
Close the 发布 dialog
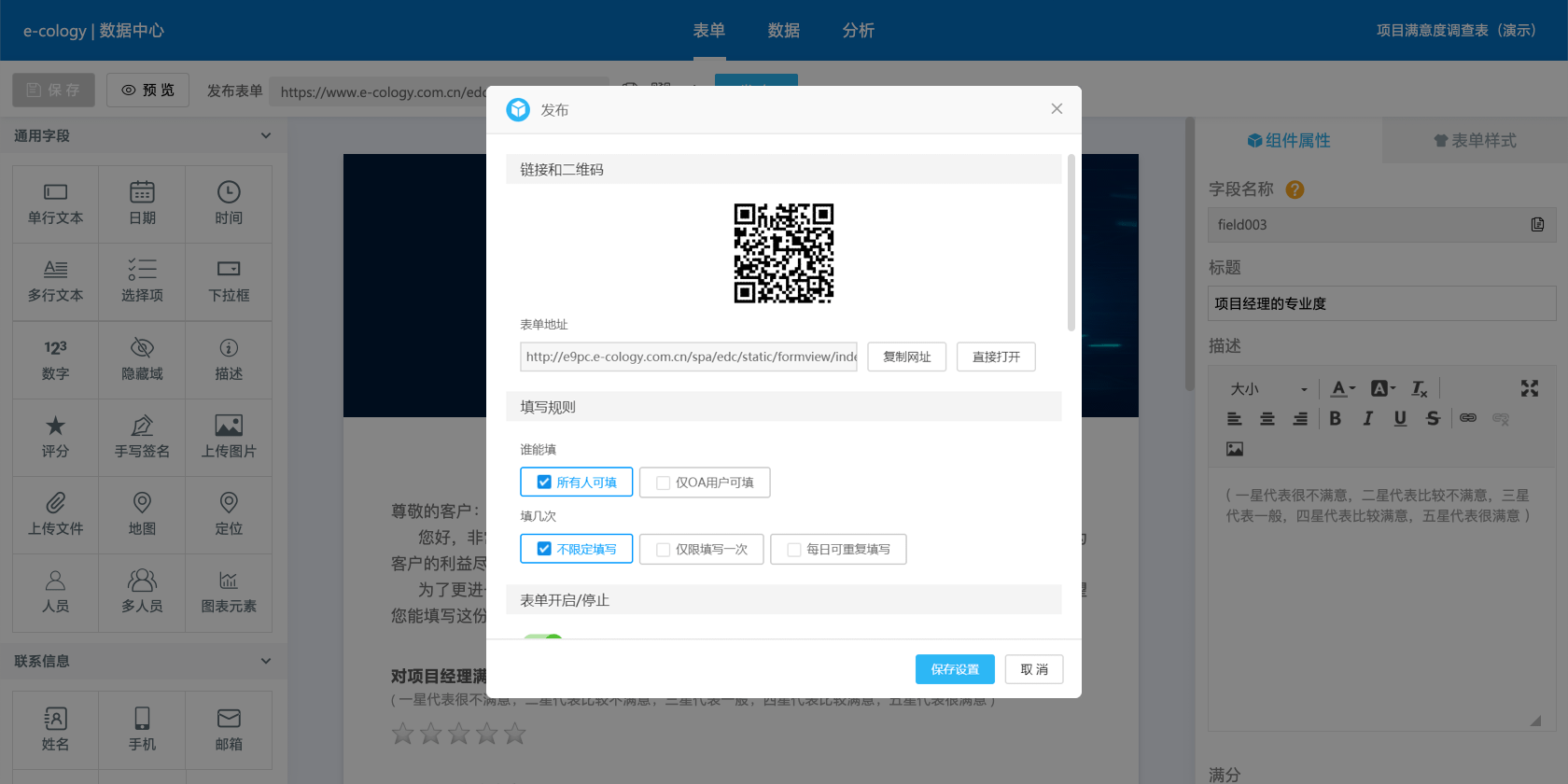[x=1057, y=109]
